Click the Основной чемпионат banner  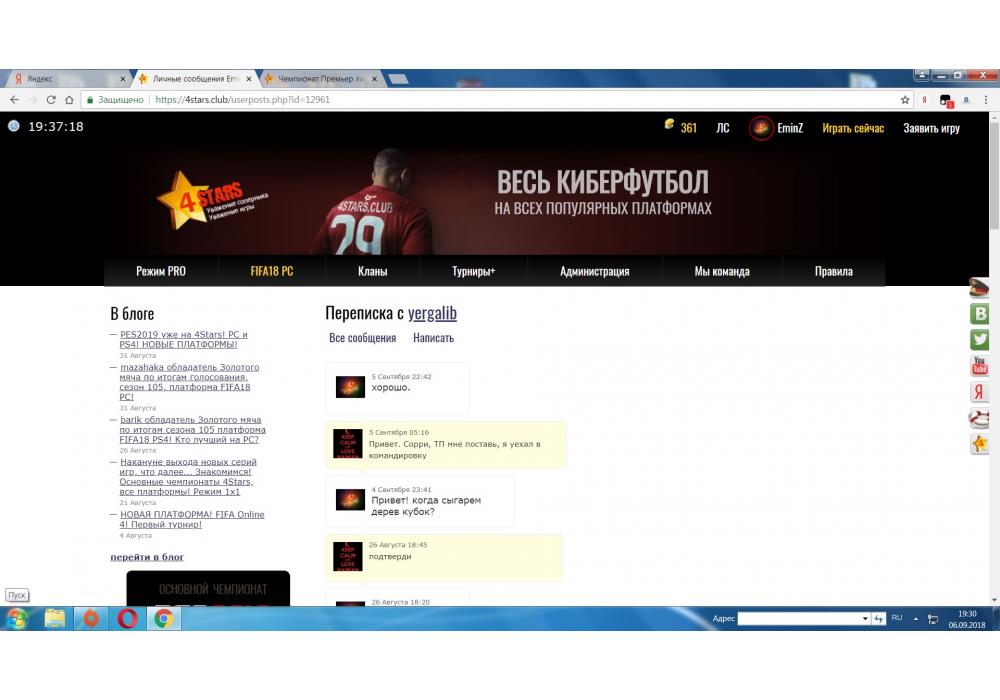(208, 588)
